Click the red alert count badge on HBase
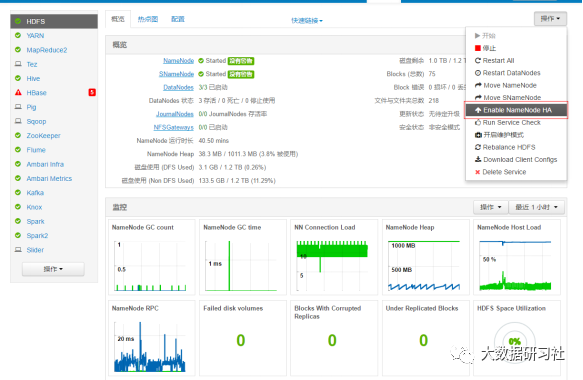This screenshot has width=583, height=380. pyautogui.click(x=92, y=92)
